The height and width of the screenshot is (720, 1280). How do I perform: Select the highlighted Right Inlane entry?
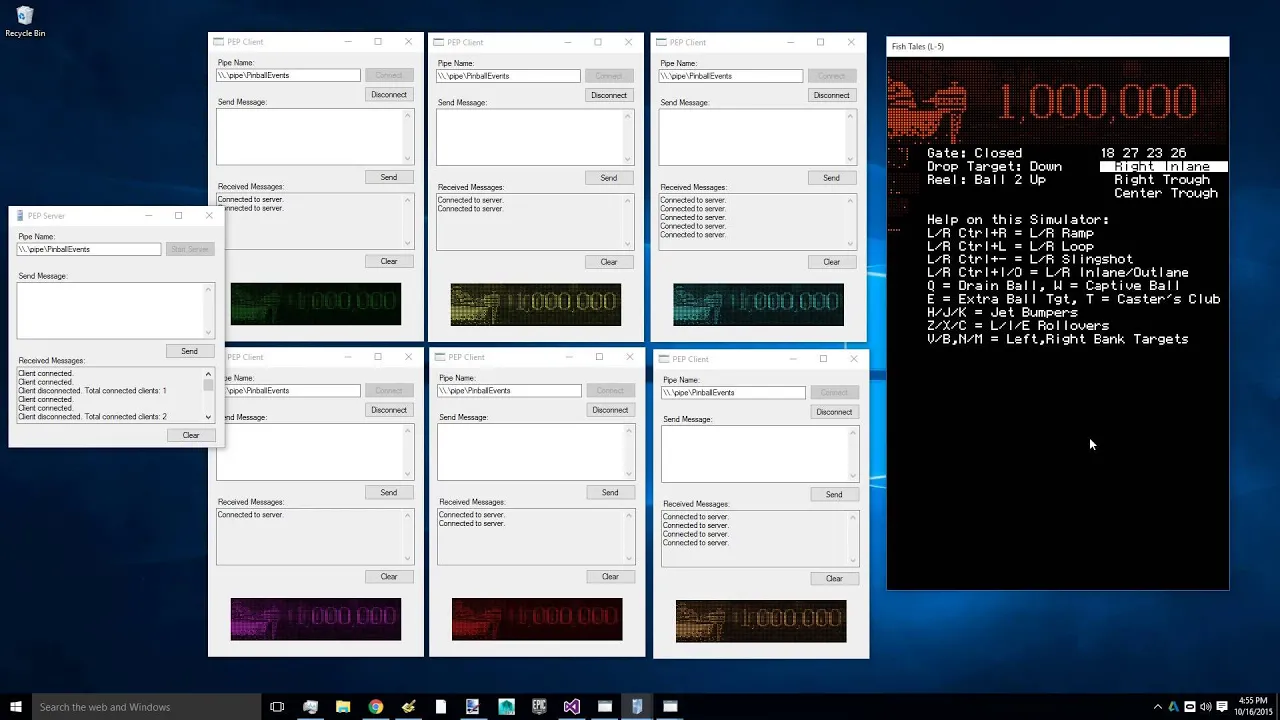1163,166
